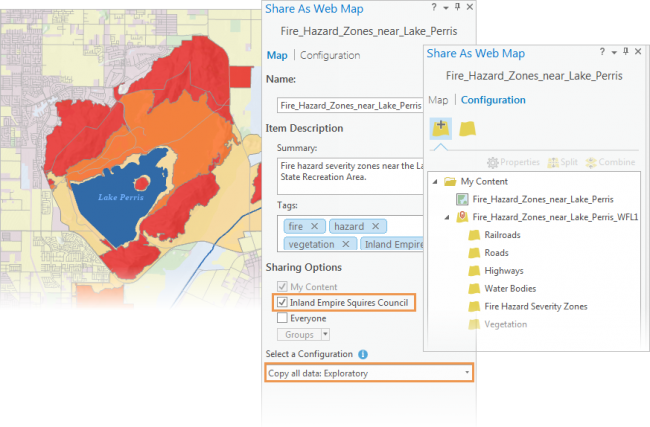Select the Water Bodies layer
Viewport: 650px width, 427px height.
(510, 289)
